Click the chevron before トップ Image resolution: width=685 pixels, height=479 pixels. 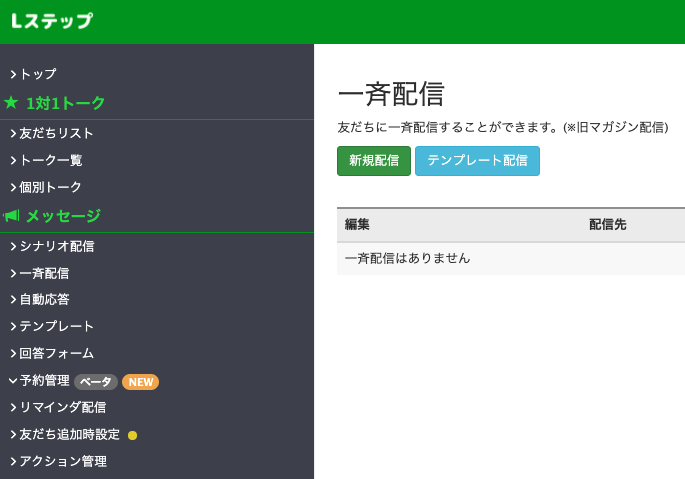pos(14,74)
